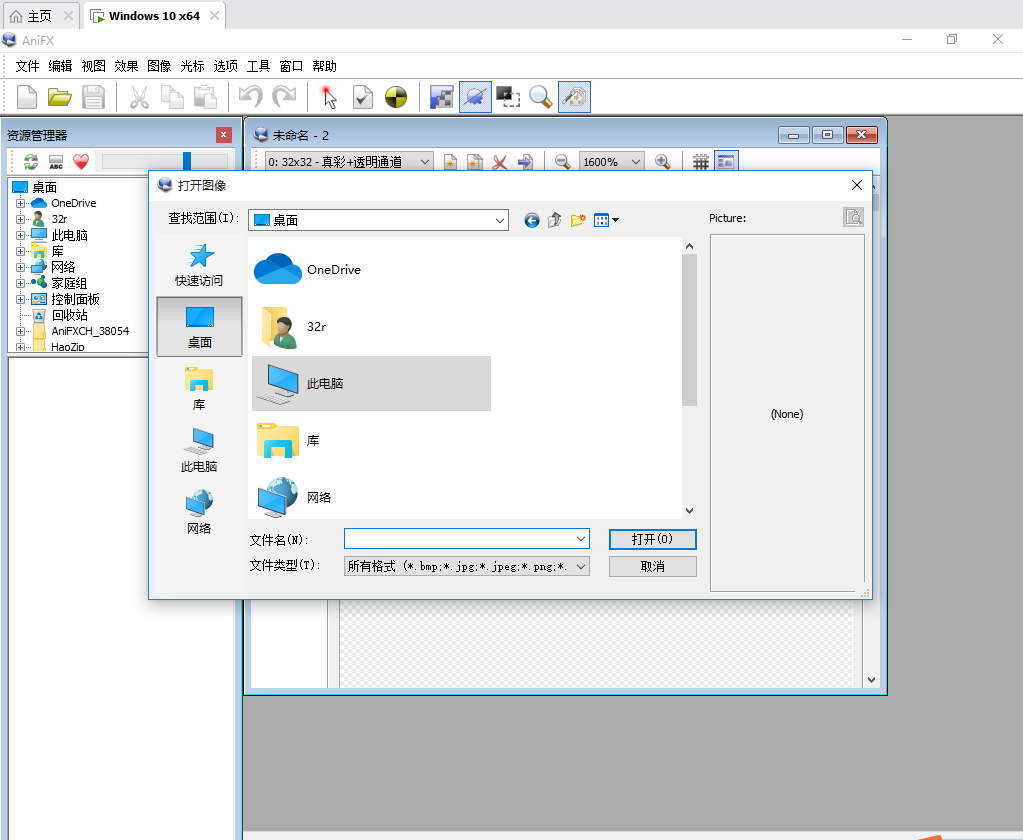This screenshot has height=840, width=1023.
Task: Expand the OneDrive tree node
Action: coord(20,203)
